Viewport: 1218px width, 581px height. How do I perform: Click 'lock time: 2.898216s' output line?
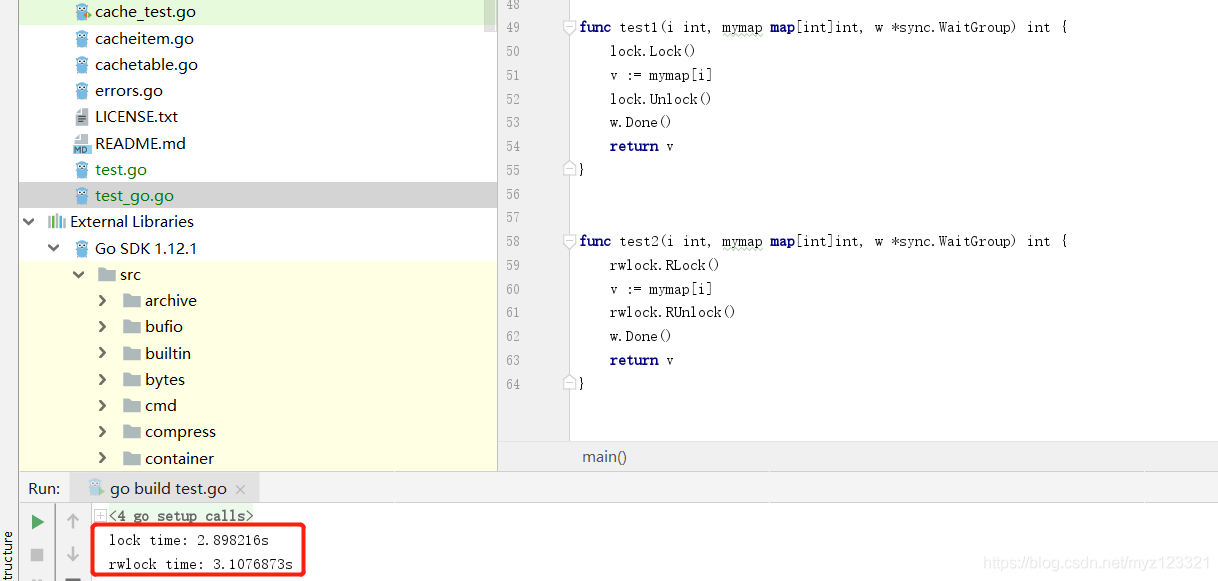pyautogui.click(x=189, y=540)
